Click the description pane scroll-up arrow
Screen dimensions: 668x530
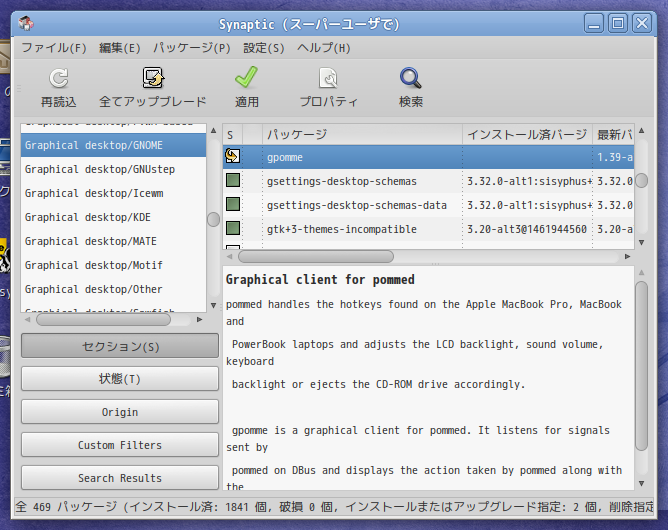tap(642, 272)
